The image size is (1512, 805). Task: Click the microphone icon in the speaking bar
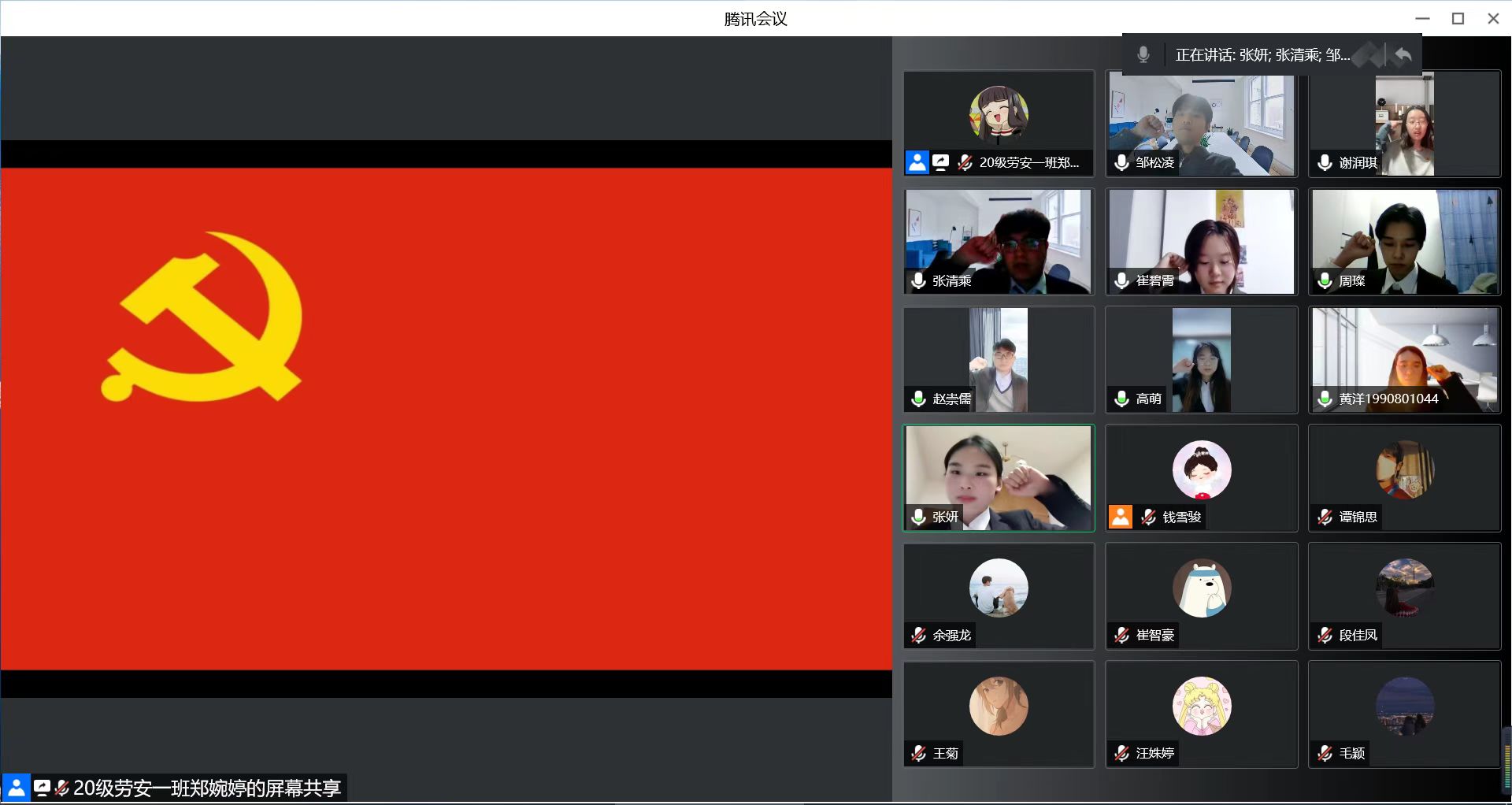(x=1143, y=54)
